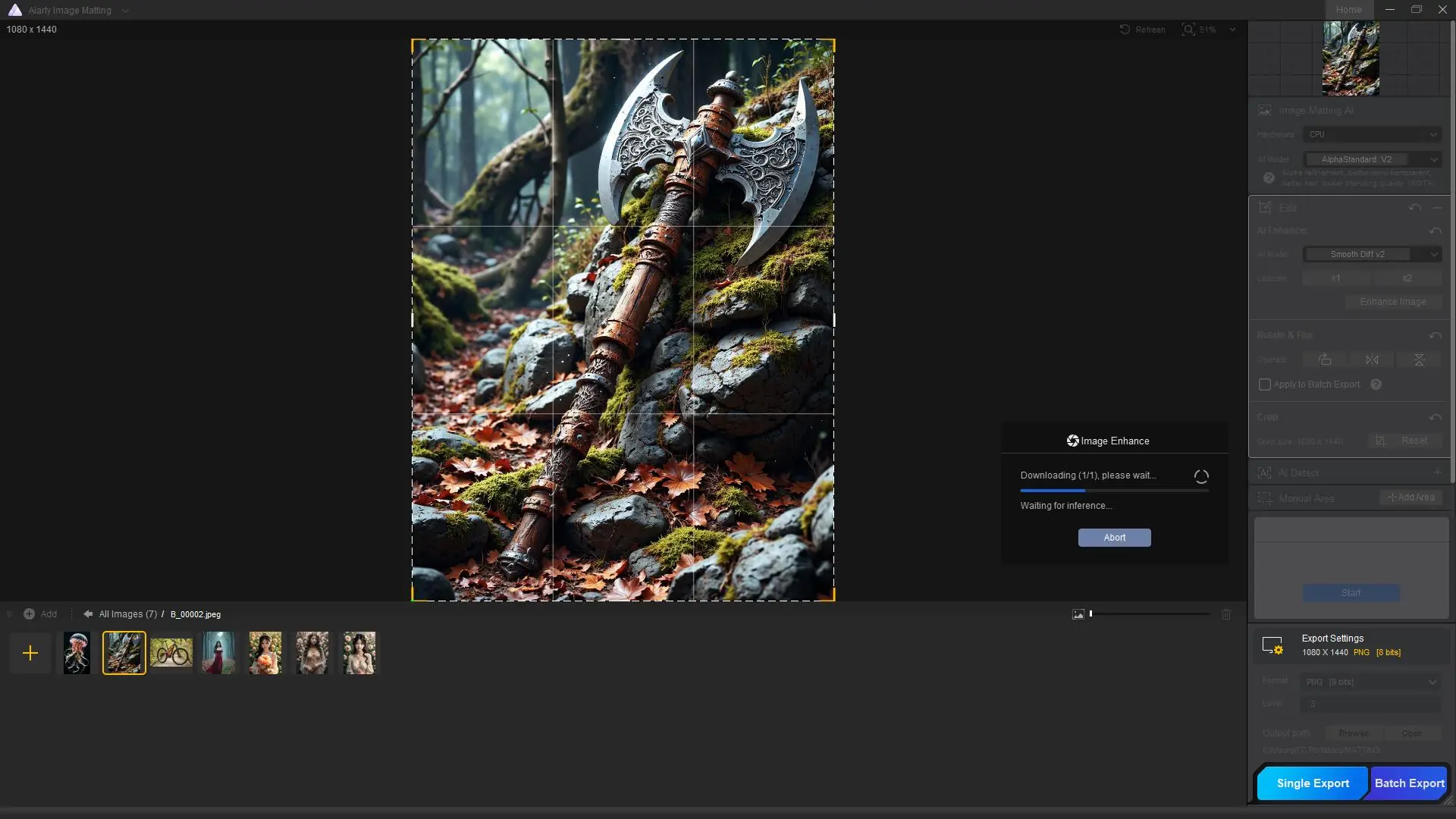Screen dimensions: 1456x819
Task: Open the Hardware CPU dropdown
Action: (x=1372, y=134)
